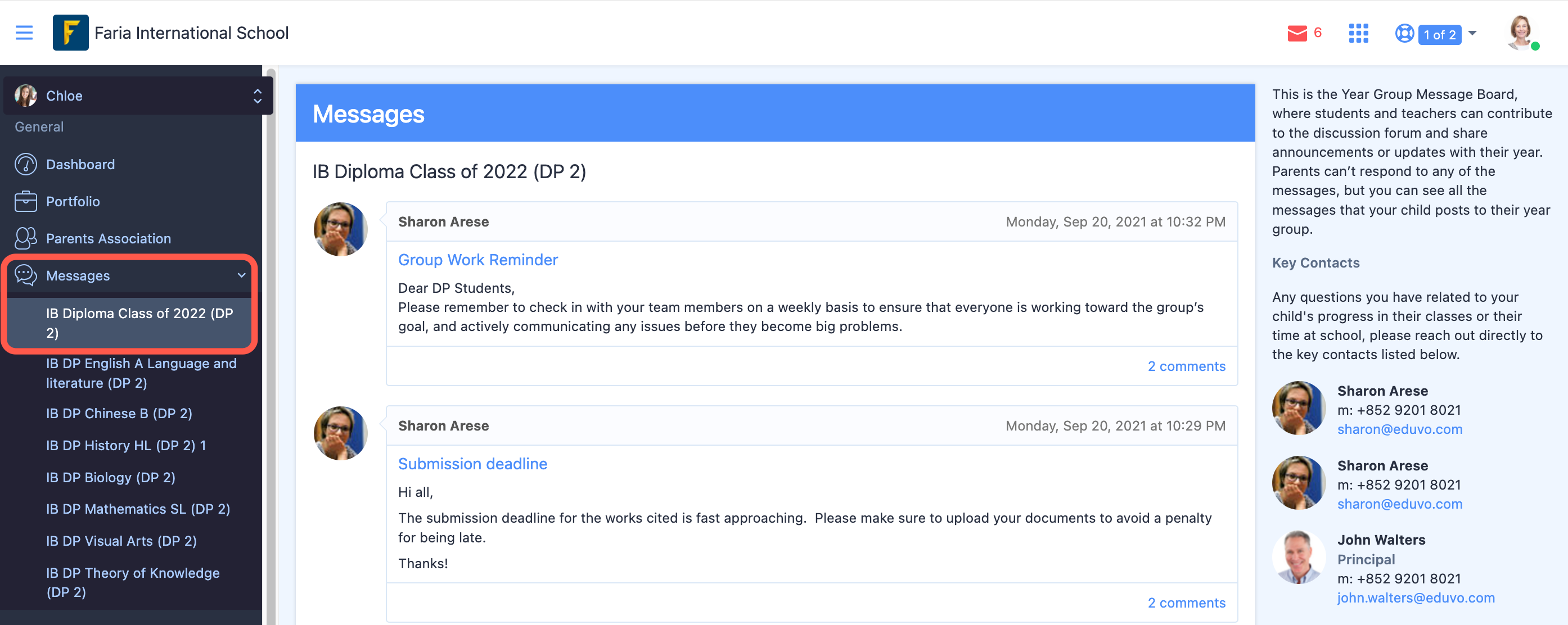Open IB DP Theory of Knowledge messages
This screenshot has width=1568, height=625.
(133, 583)
